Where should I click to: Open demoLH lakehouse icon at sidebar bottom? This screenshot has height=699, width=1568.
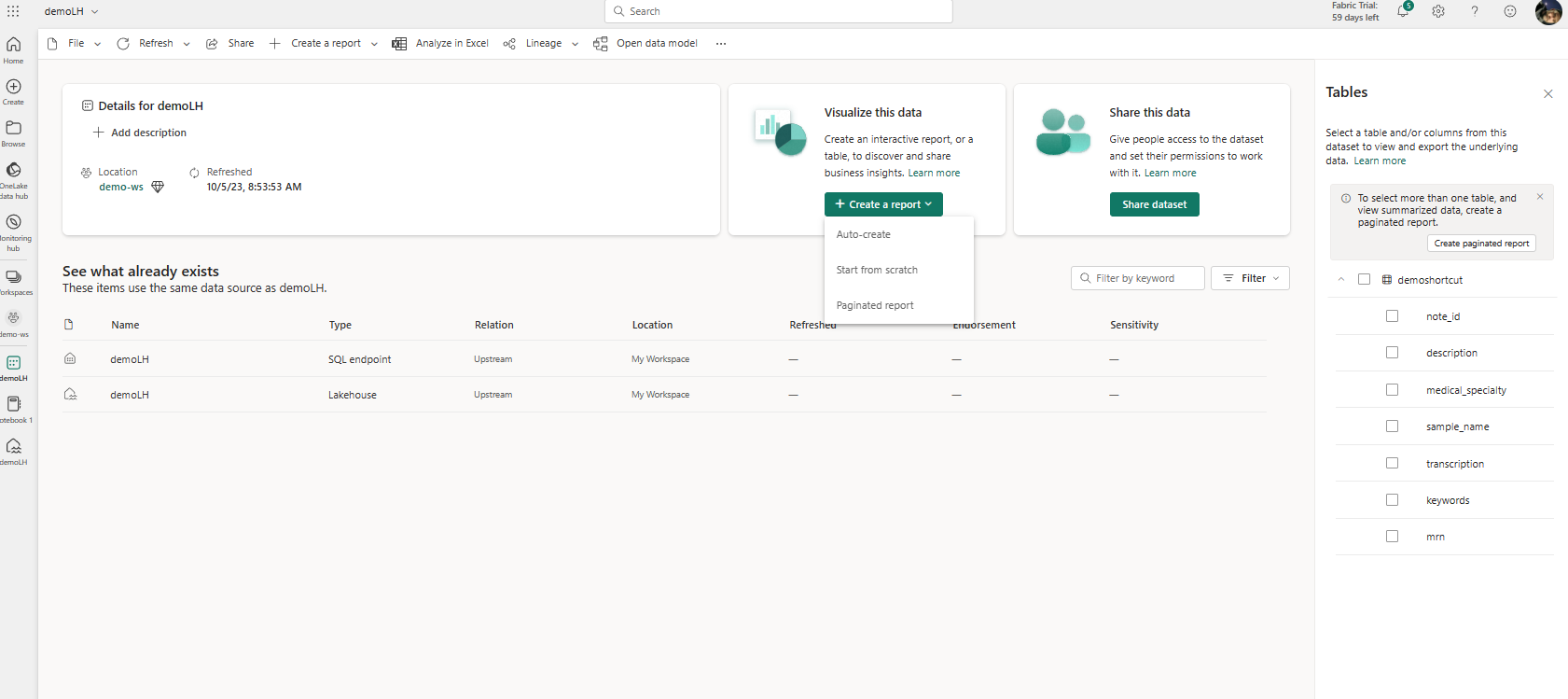[13, 452]
